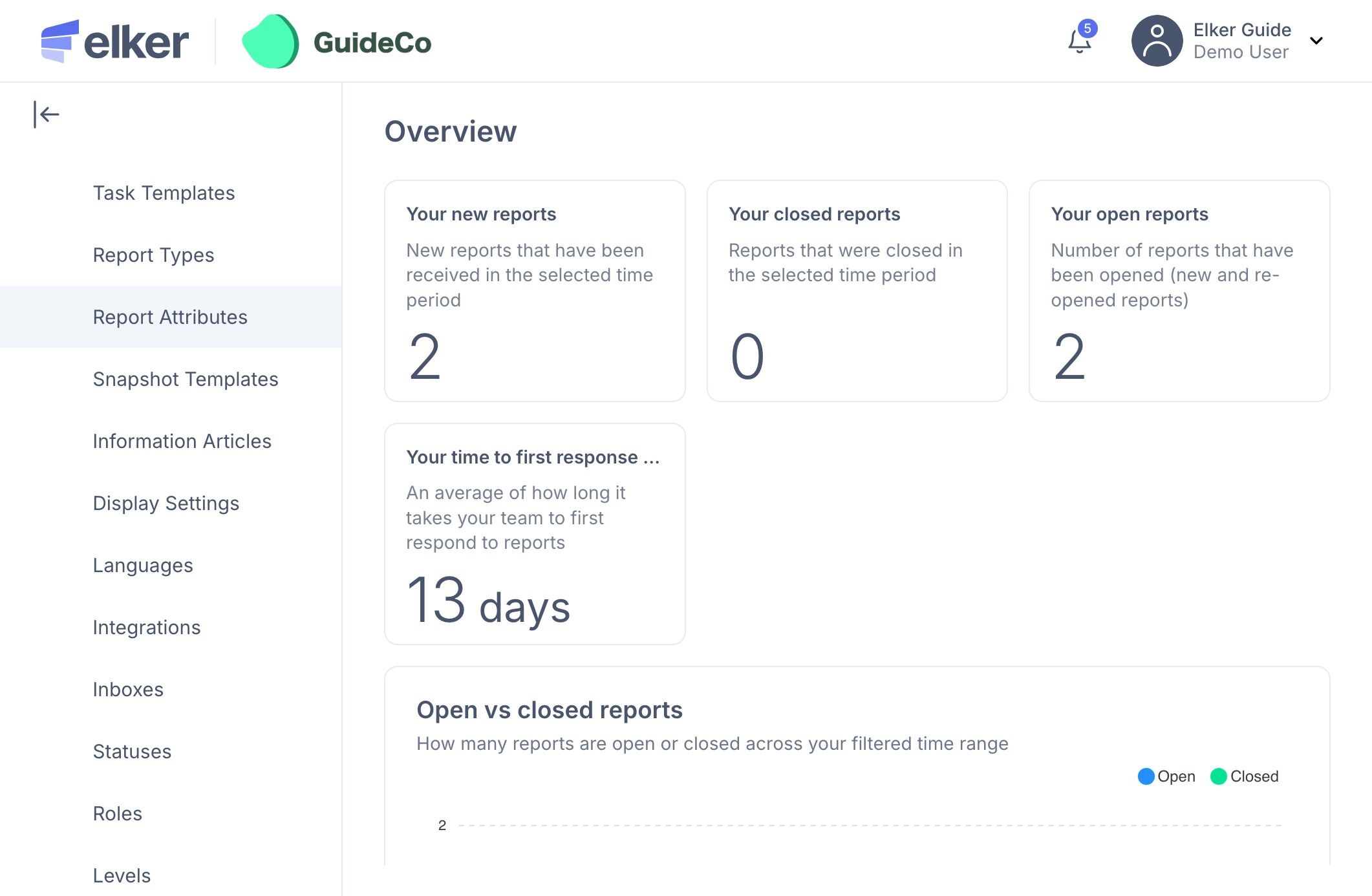Navigate to Information Articles
Image resolution: width=1372 pixels, height=896 pixels.
tap(182, 441)
